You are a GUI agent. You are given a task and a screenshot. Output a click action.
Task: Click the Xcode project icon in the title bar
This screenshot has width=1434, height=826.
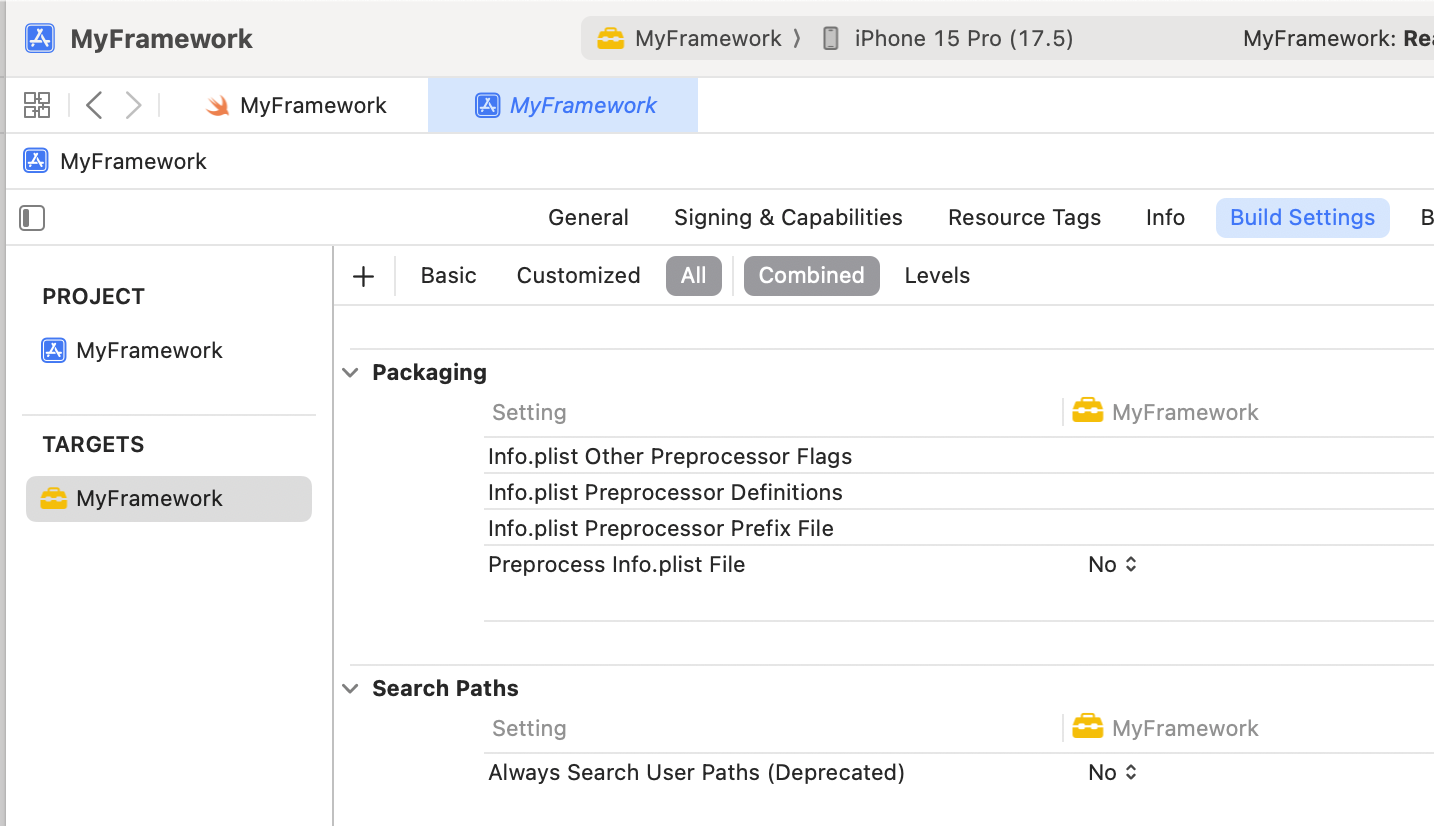[40, 38]
